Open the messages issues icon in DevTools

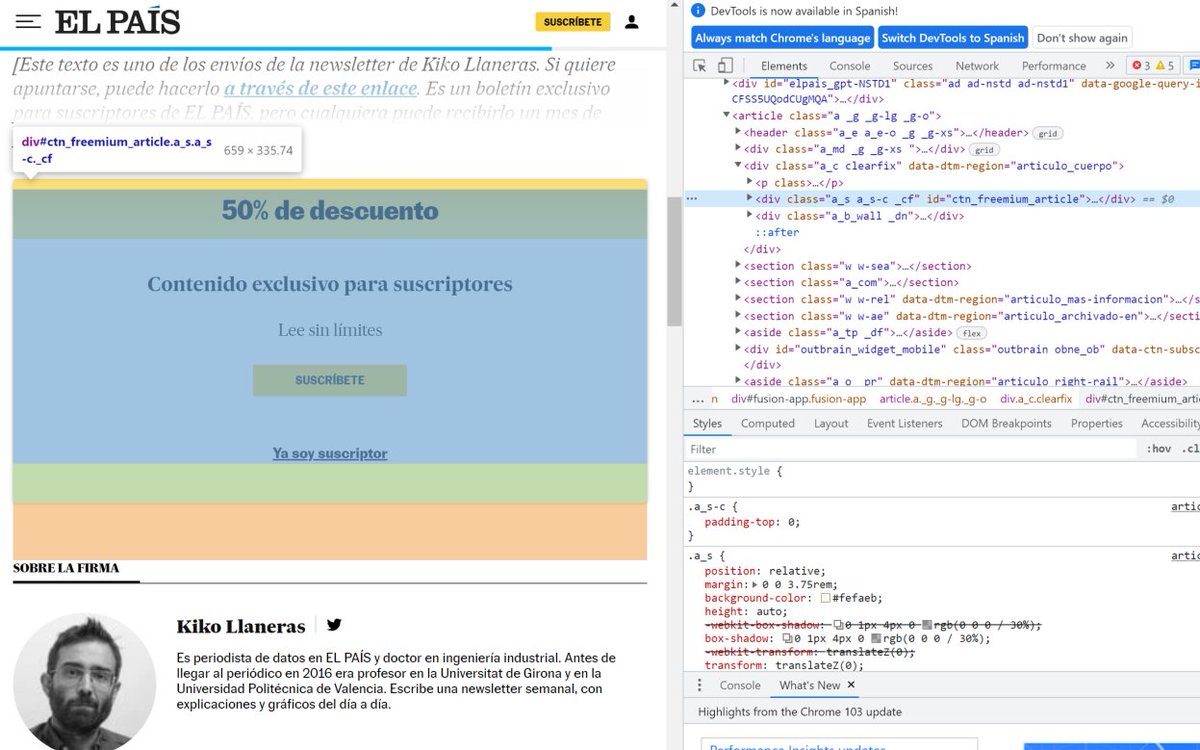tap(1192, 65)
